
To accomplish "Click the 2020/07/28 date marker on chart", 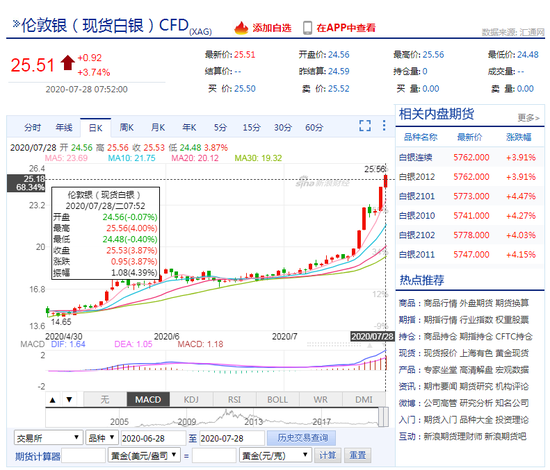I will coord(373,336).
